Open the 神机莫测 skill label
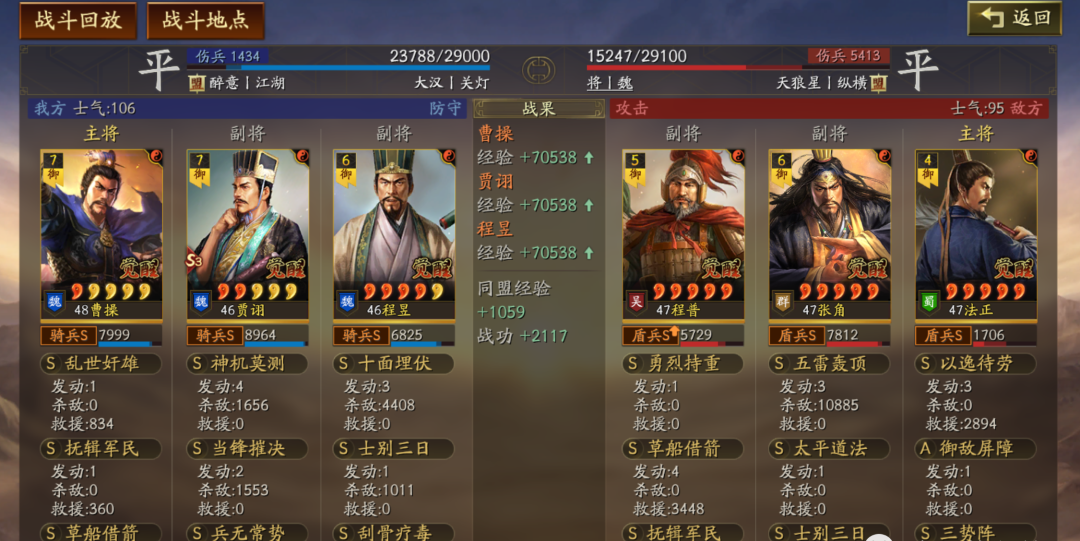 [x=247, y=363]
